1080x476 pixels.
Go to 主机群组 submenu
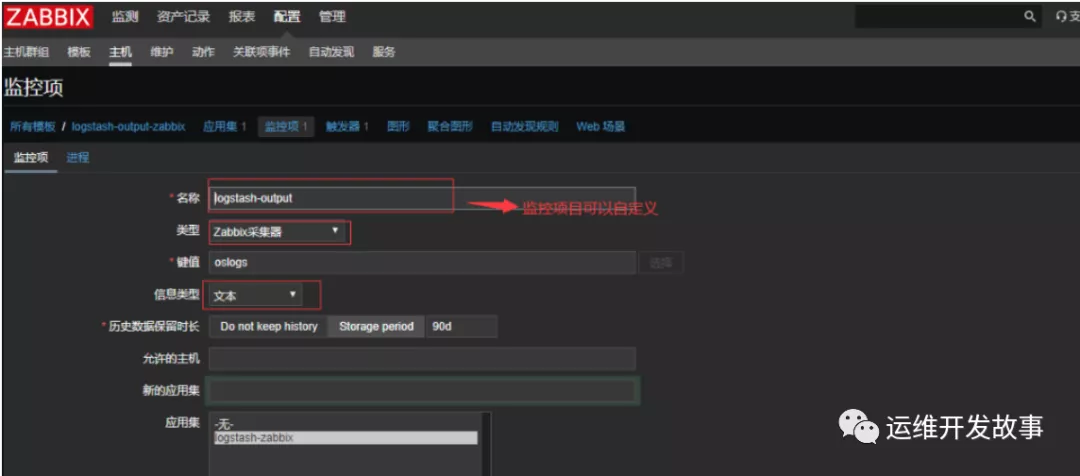[26, 52]
